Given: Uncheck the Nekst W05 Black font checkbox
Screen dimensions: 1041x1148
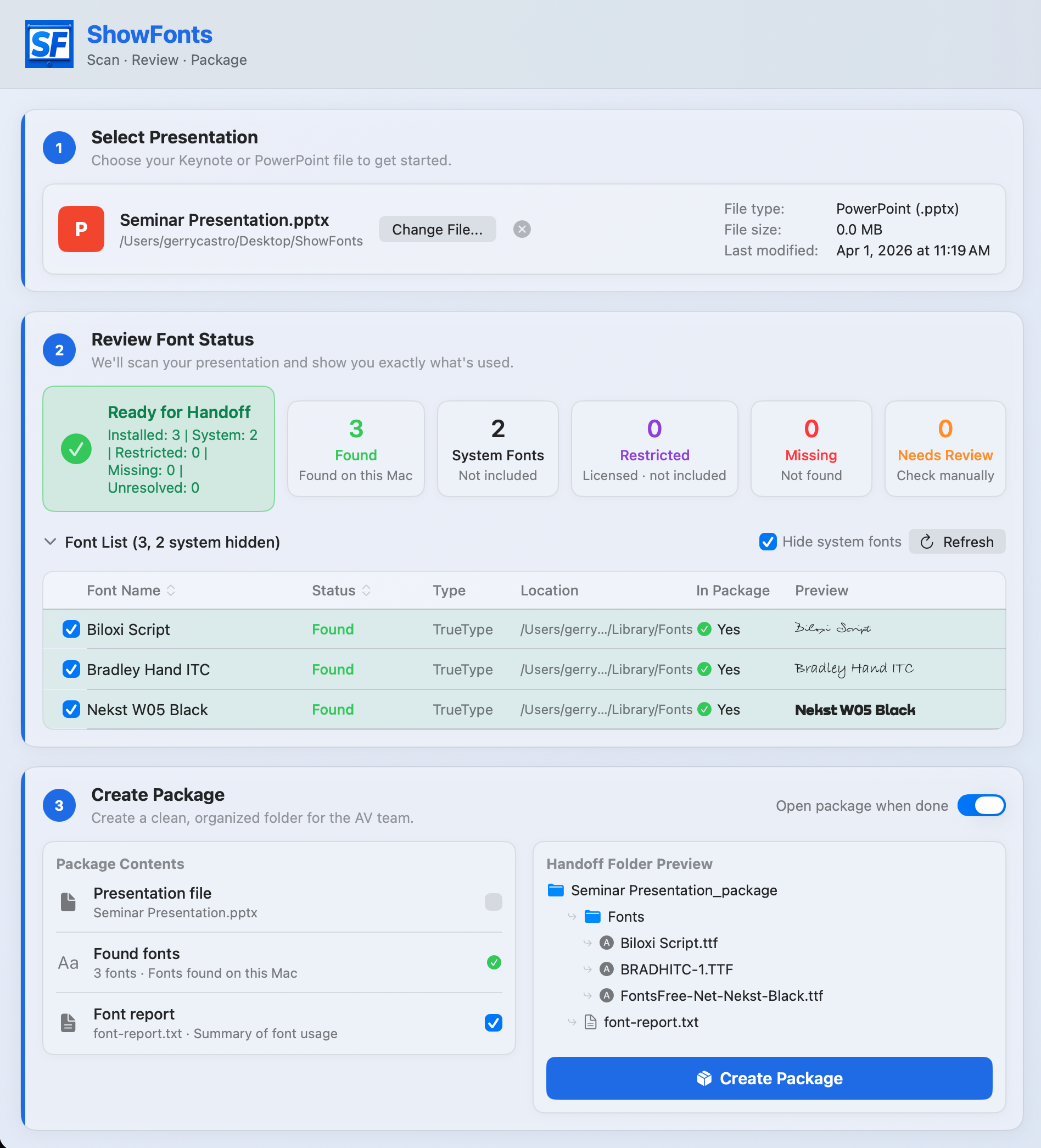Looking at the screenshot, I should tap(71, 710).
